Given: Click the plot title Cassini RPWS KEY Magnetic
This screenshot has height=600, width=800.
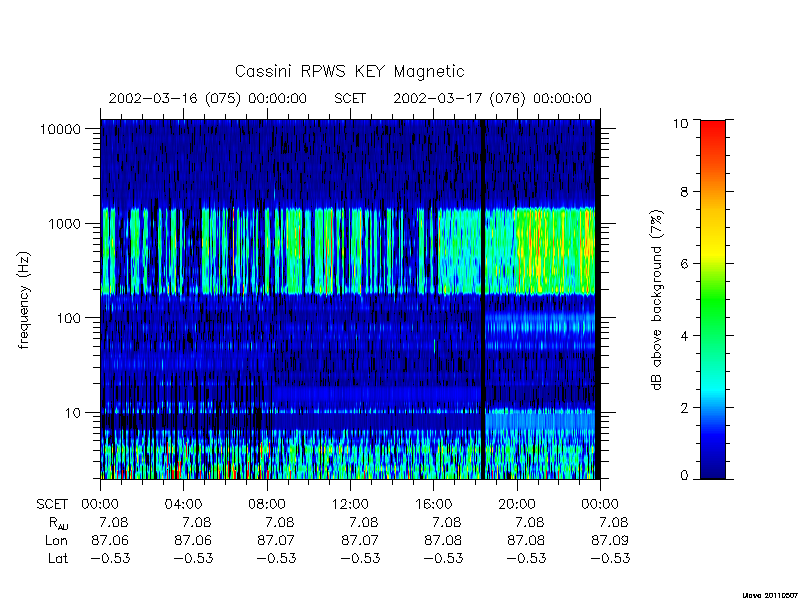Looking at the screenshot, I should pyautogui.click(x=349, y=71).
